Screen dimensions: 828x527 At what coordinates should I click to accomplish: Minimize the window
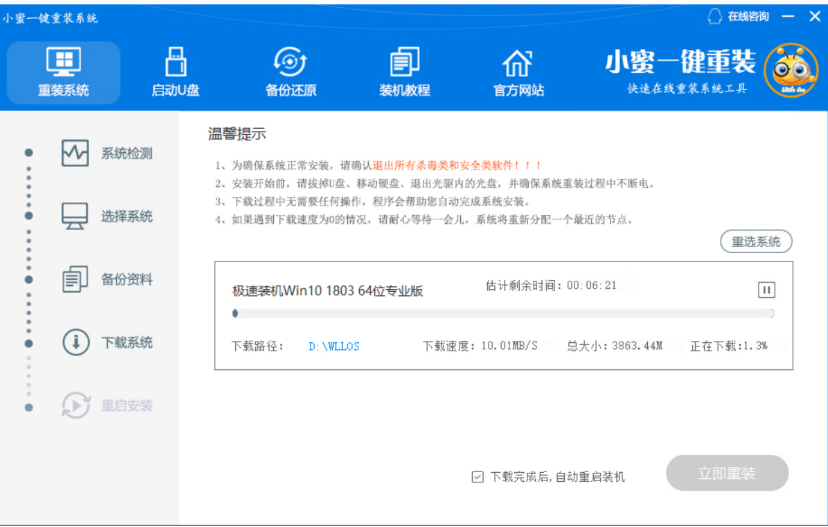[788, 17]
